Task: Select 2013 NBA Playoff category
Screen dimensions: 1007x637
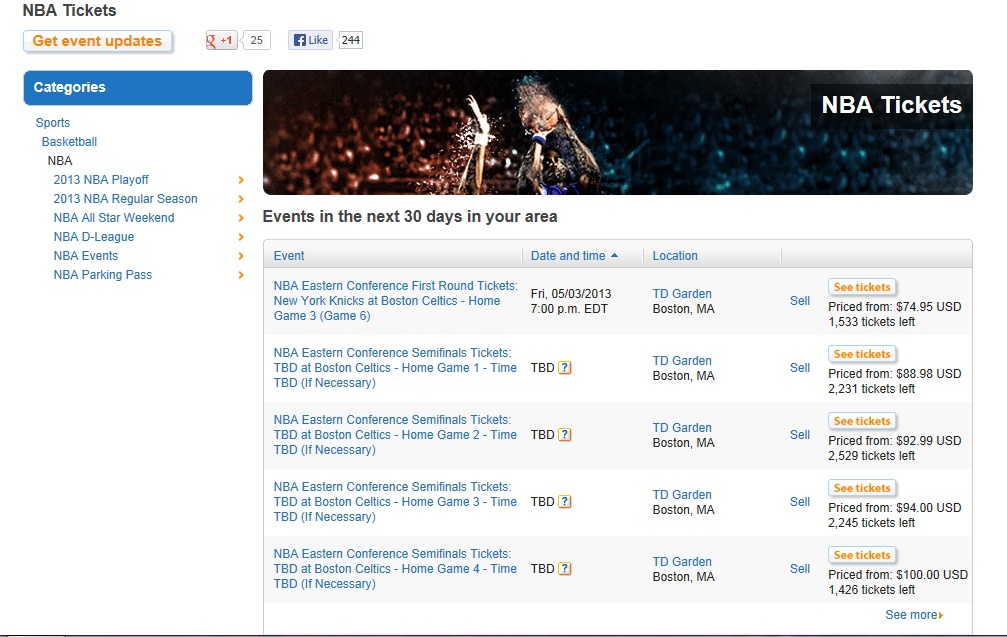Action: pyautogui.click(x=101, y=180)
